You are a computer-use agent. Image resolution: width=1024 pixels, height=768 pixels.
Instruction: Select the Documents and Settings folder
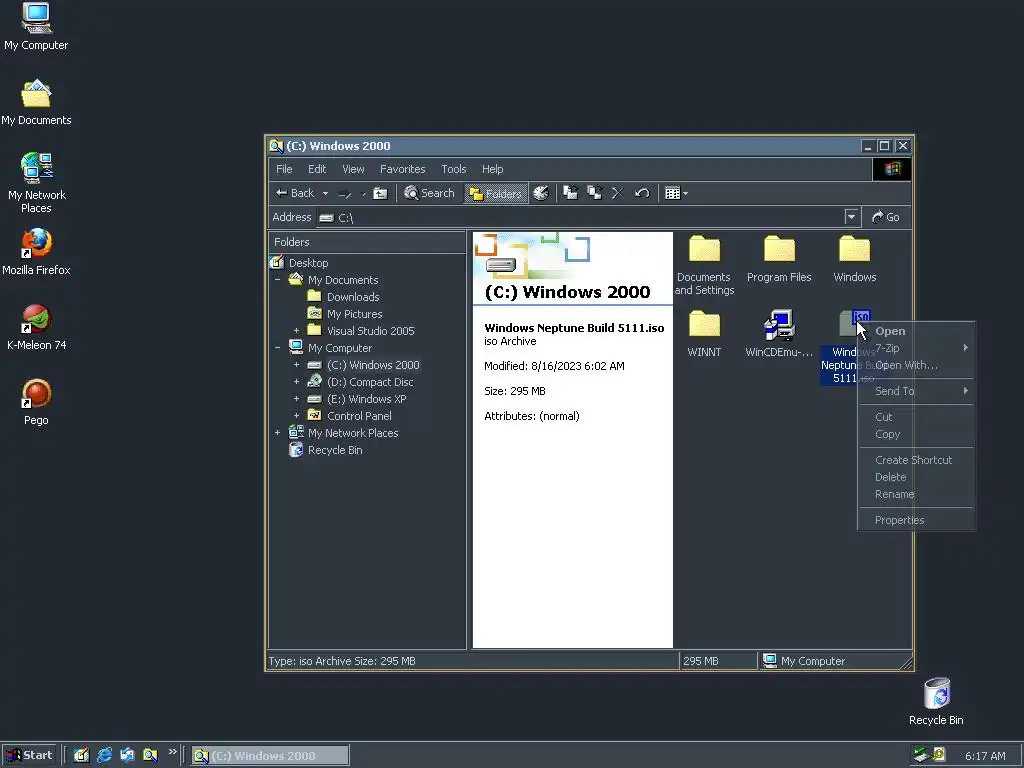[704, 264]
